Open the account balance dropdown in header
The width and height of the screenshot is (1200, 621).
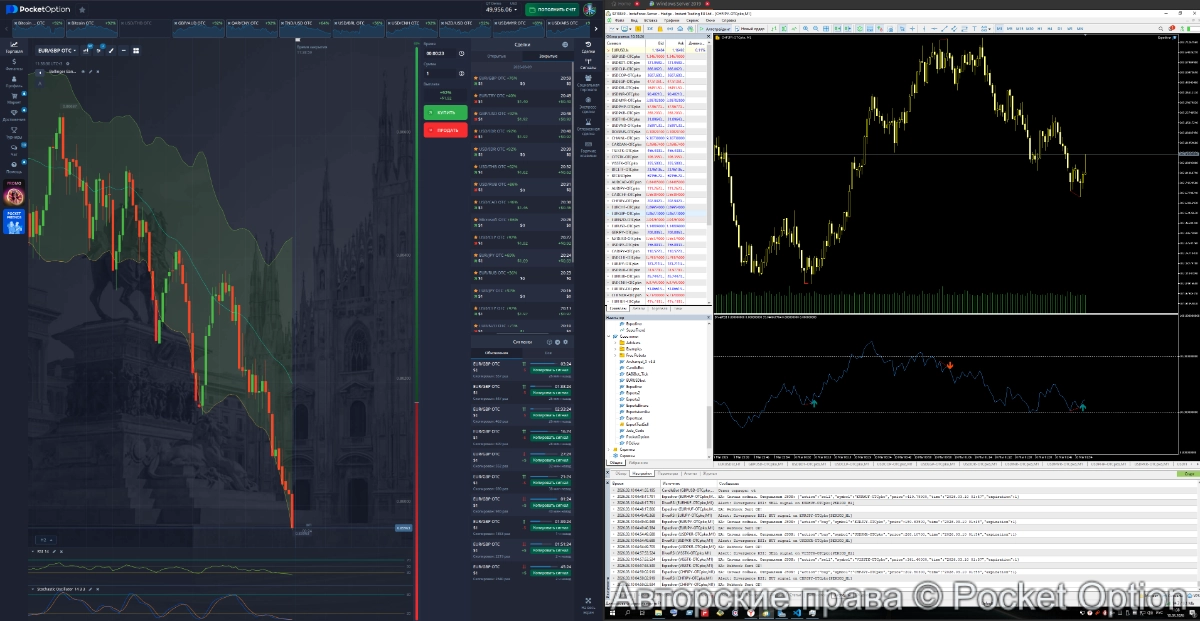click(x=500, y=9)
